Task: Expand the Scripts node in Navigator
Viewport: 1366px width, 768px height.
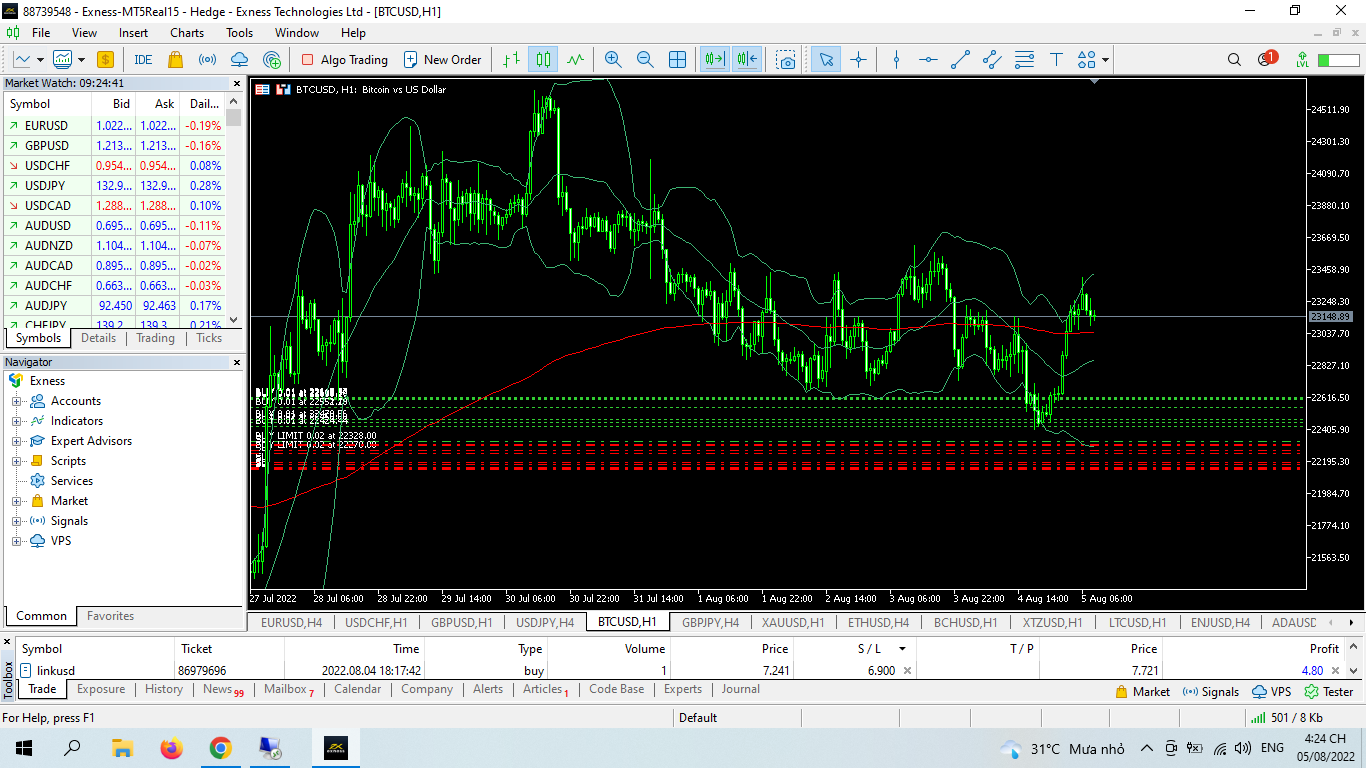Action: tap(17, 461)
